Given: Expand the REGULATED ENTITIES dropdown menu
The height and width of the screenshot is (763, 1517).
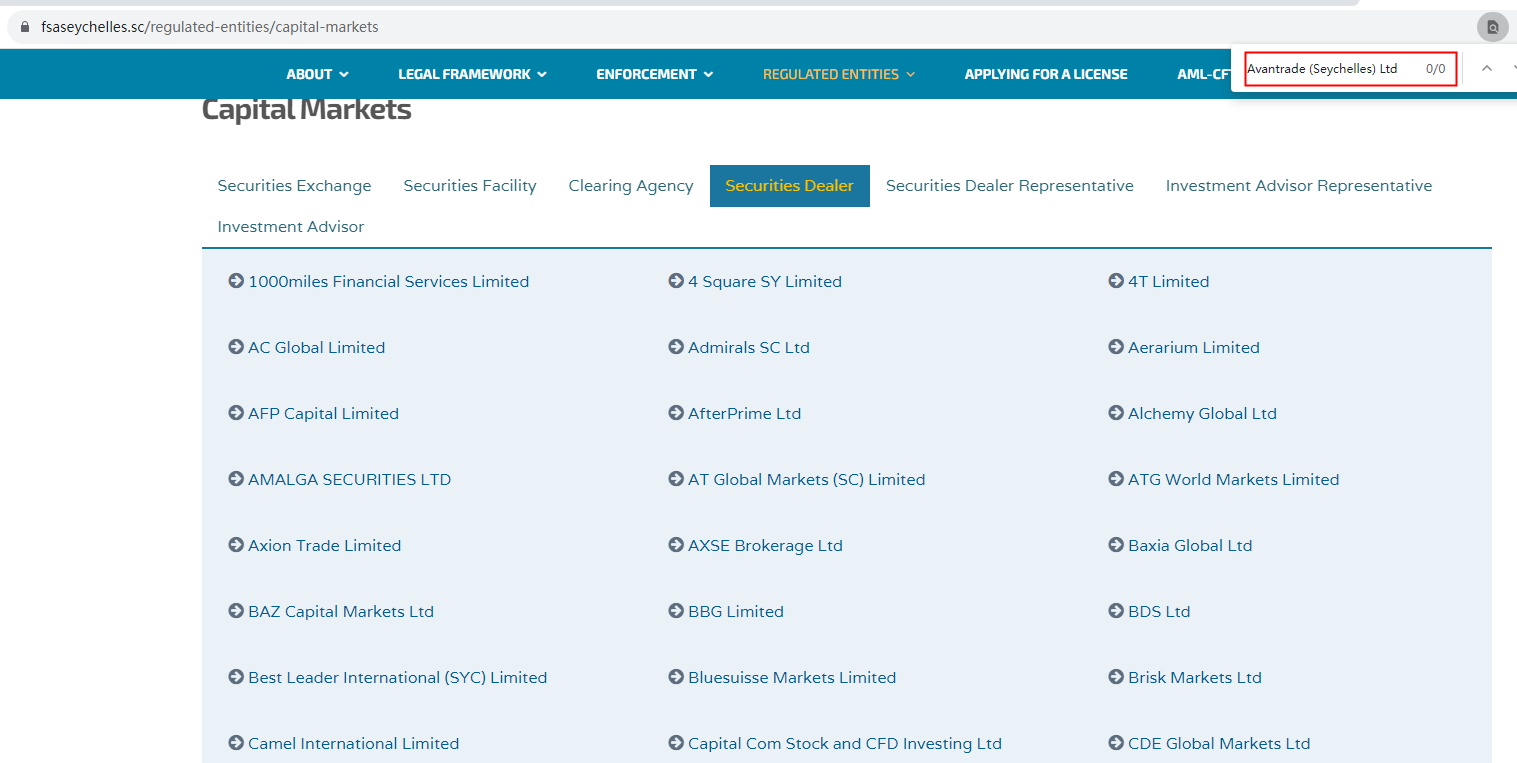Looking at the screenshot, I should click(839, 74).
